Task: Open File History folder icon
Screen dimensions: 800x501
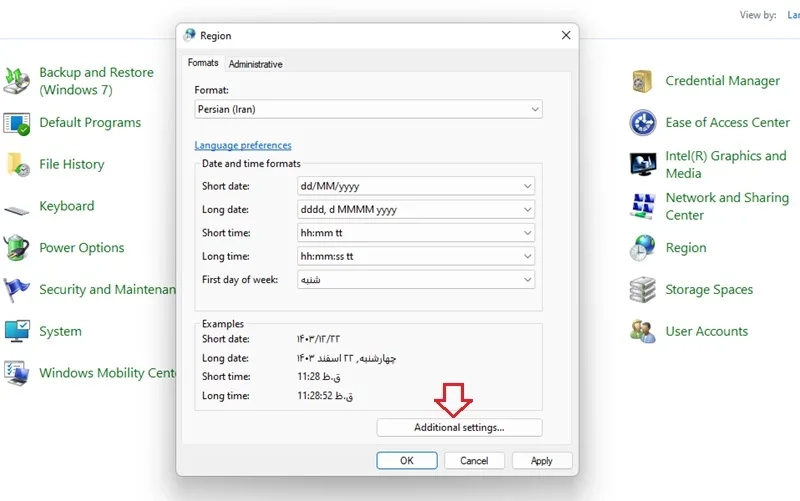Action: (x=18, y=165)
